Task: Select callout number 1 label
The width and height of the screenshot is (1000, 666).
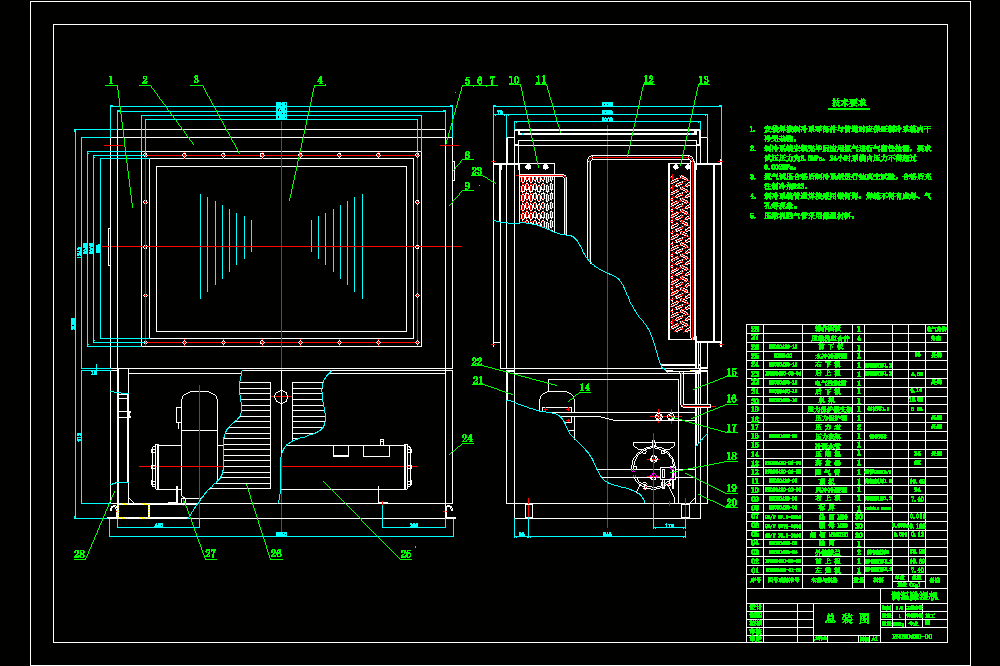Action: pyautogui.click(x=111, y=80)
